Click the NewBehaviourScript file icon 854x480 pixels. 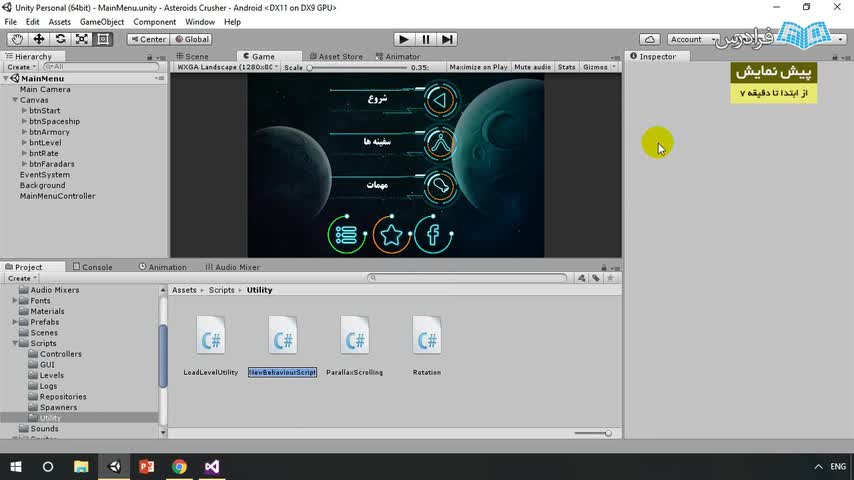point(283,335)
